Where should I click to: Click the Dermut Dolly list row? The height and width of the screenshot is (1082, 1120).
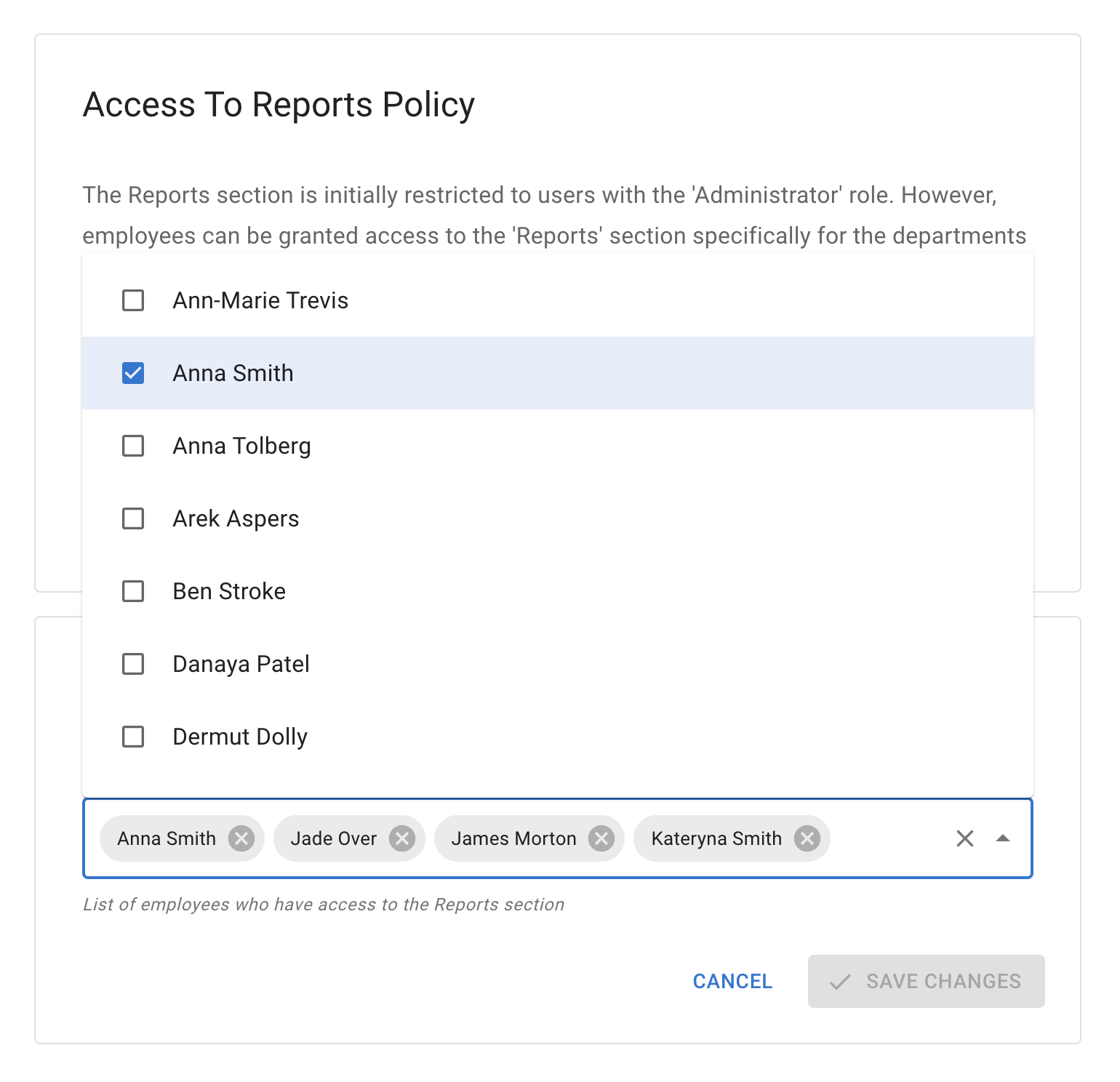coord(239,737)
